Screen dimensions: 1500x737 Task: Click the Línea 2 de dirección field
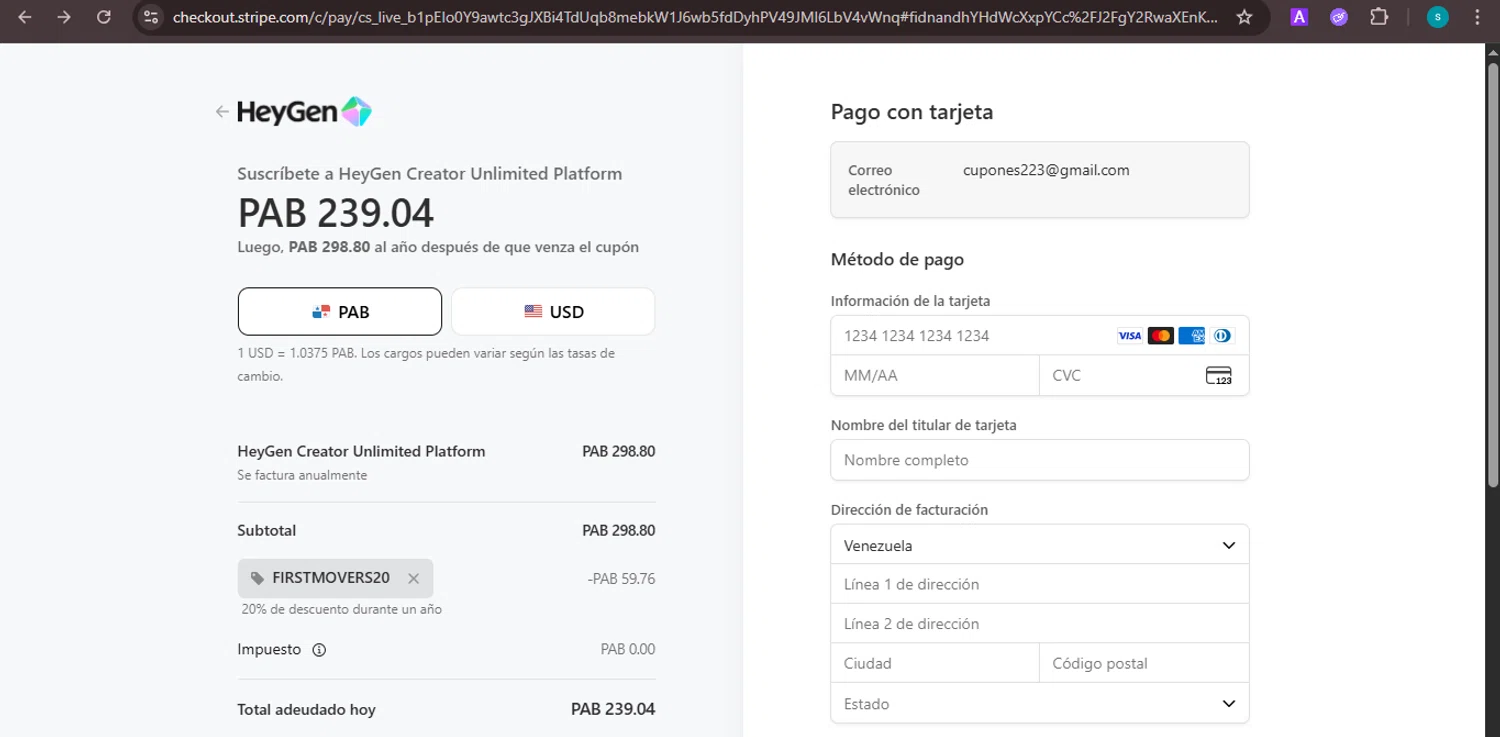tap(1040, 623)
